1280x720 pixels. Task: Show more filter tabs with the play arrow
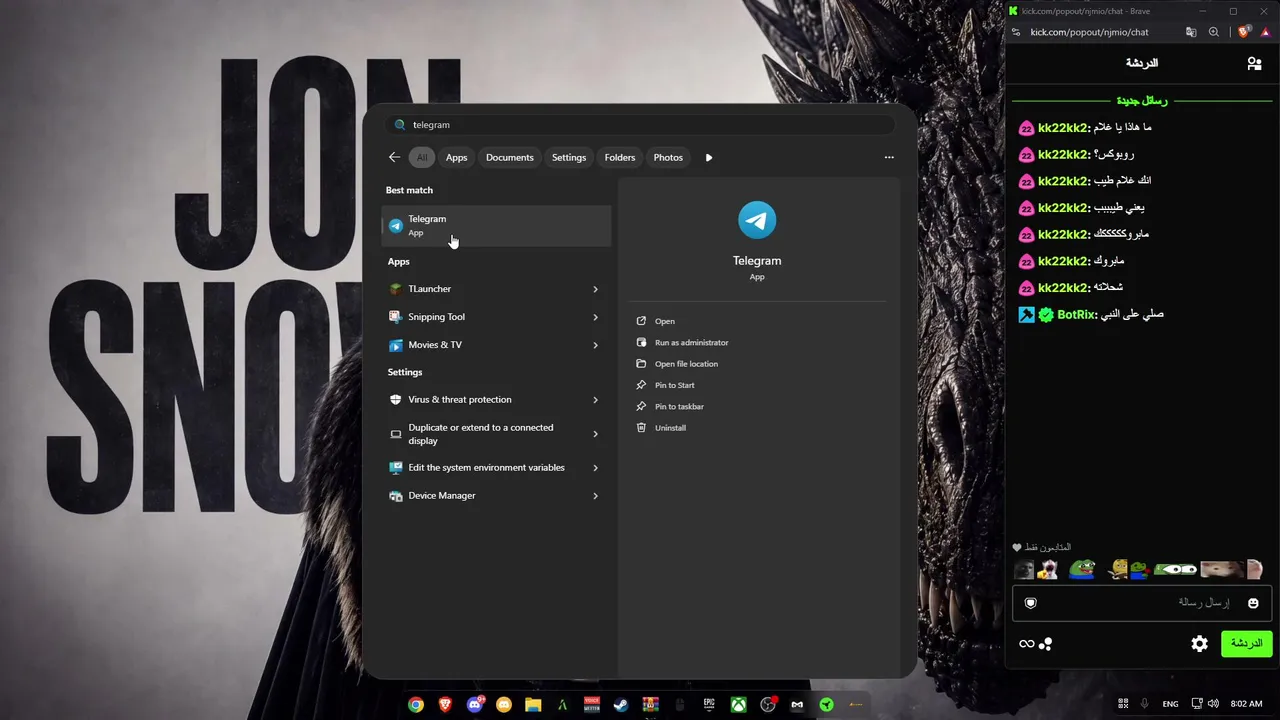[709, 157]
